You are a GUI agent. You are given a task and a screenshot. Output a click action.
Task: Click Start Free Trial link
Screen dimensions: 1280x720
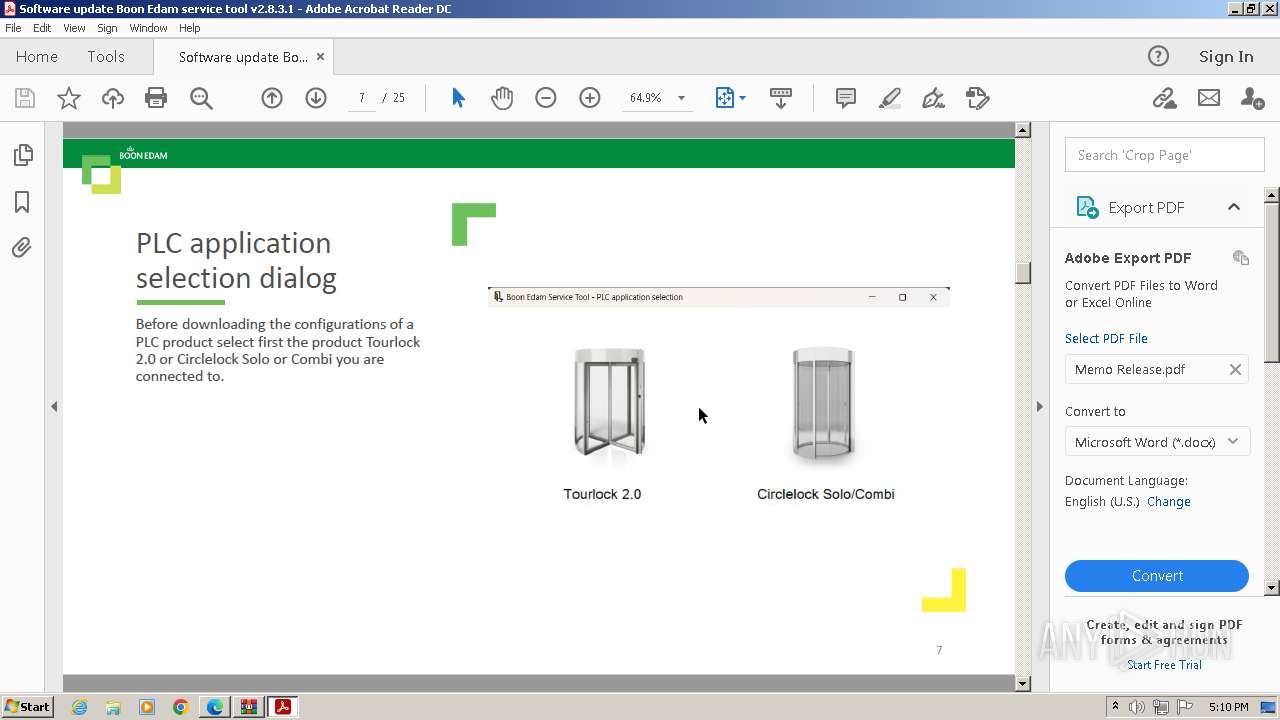tap(1164, 665)
